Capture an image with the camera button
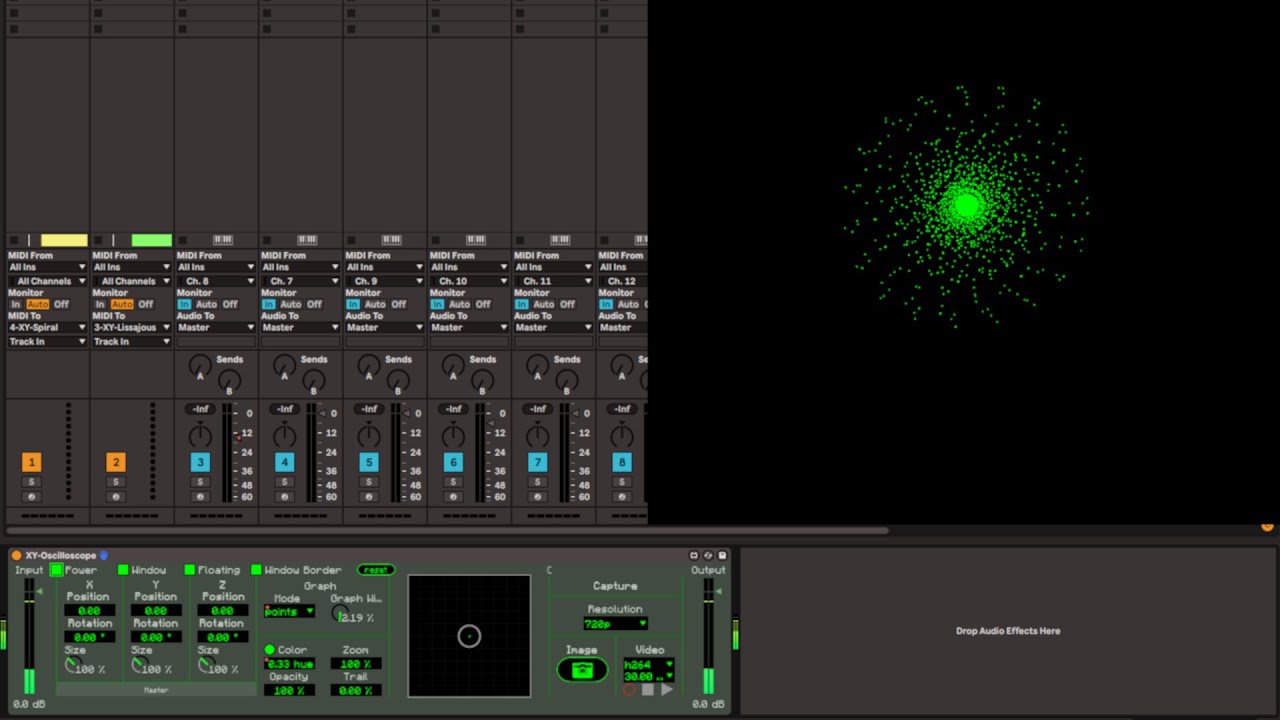This screenshot has width=1280, height=720. pyautogui.click(x=583, y=670)
